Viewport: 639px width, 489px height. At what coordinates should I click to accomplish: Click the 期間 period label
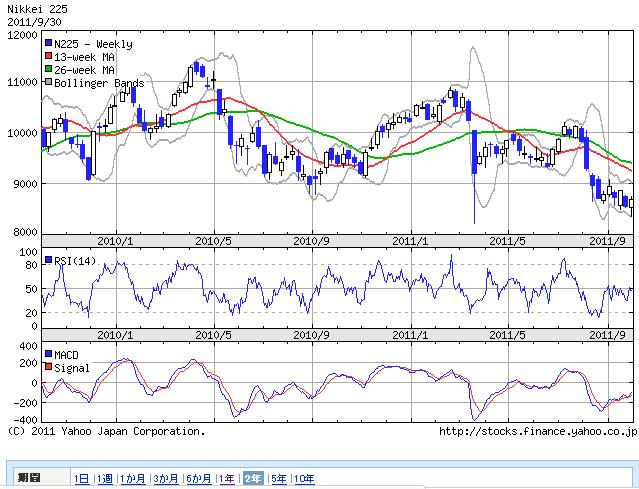pos(28,479)
